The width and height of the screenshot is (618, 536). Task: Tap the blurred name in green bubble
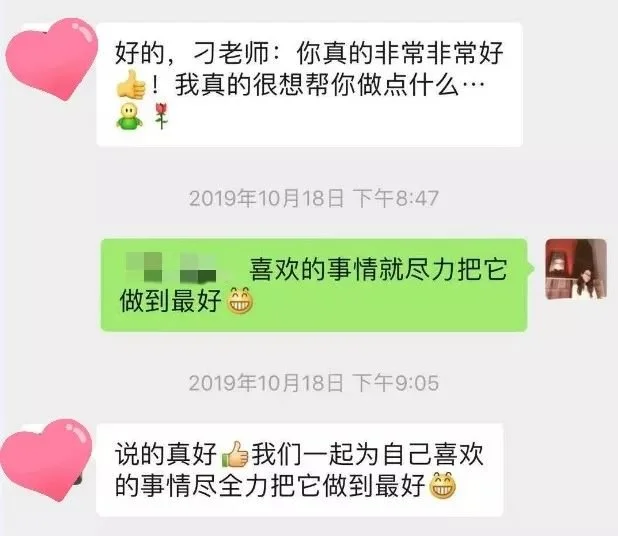click(171, 268)
